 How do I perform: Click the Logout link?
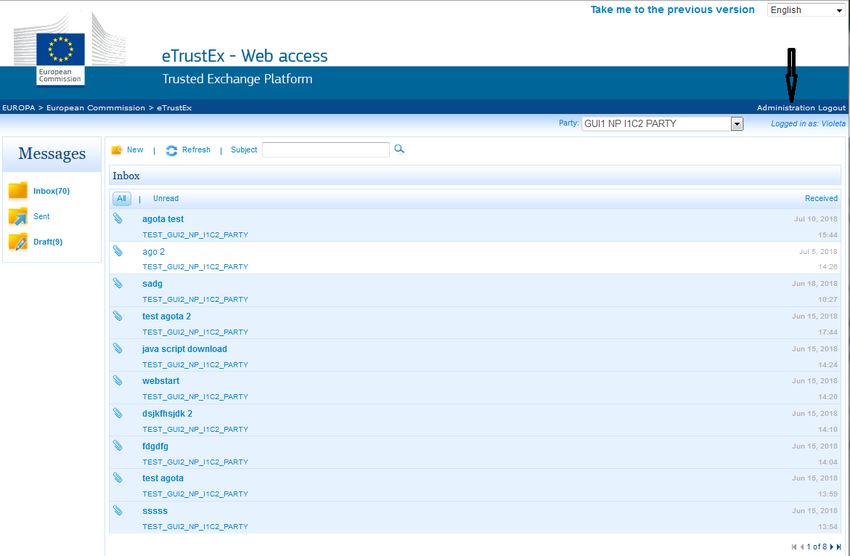pos(832,108)
